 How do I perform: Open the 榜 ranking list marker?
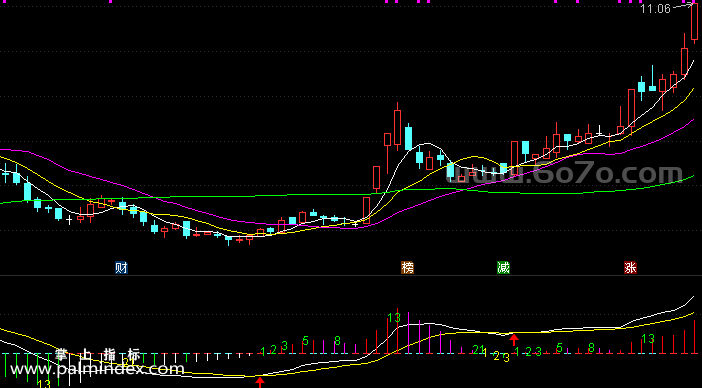[407, 268]
